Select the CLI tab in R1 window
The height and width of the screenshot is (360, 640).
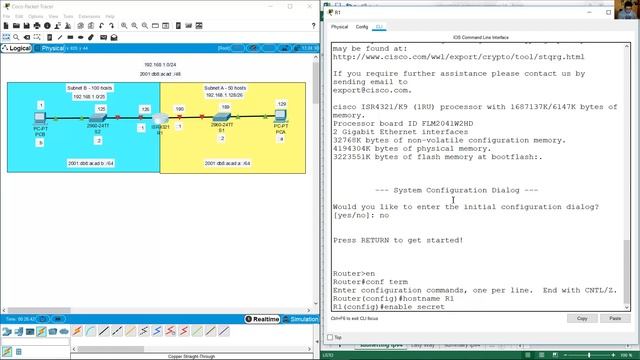[379, 27]
